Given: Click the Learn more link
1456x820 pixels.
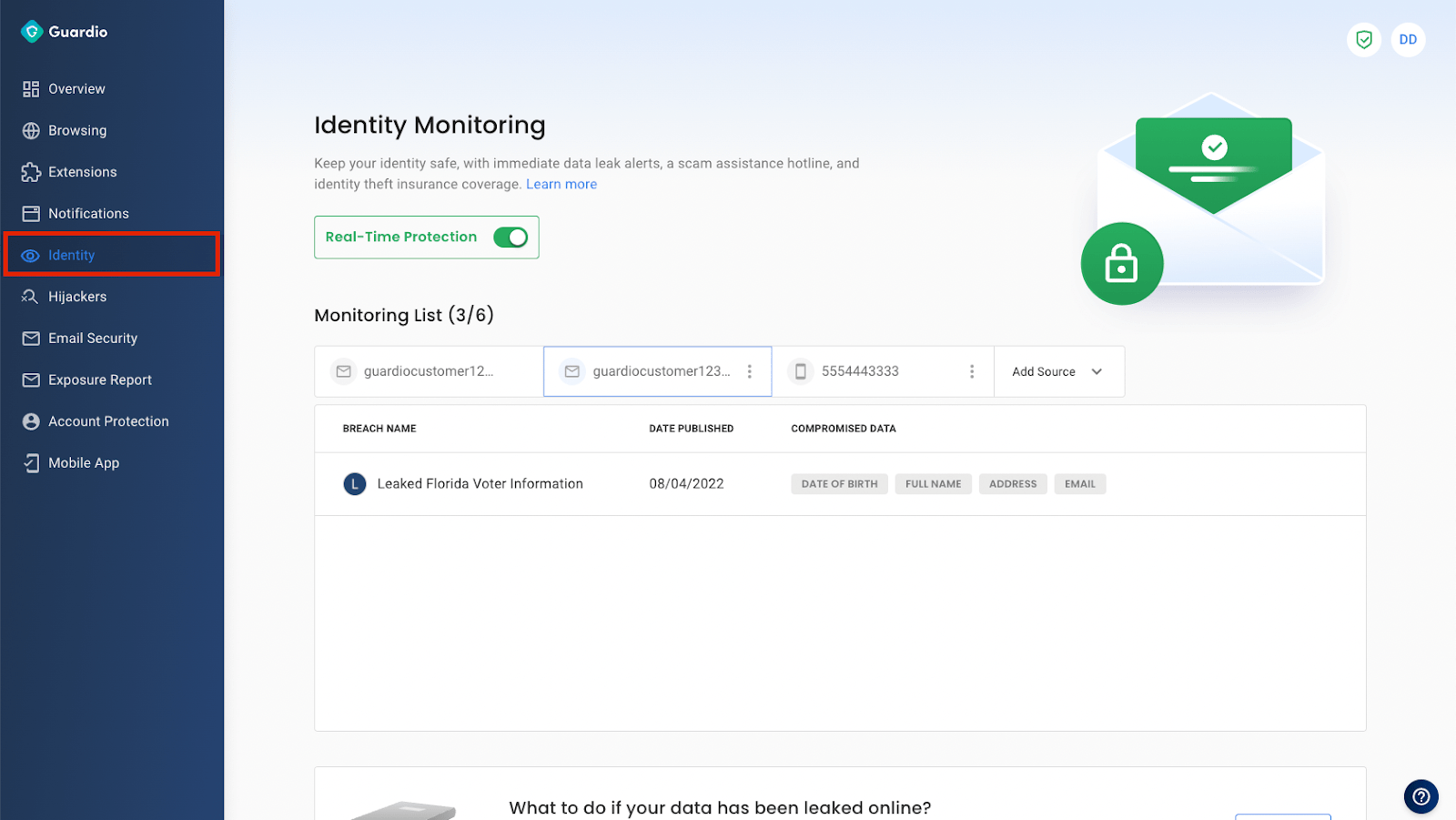Looking at the screenshot, I should (x=561, y=184).
